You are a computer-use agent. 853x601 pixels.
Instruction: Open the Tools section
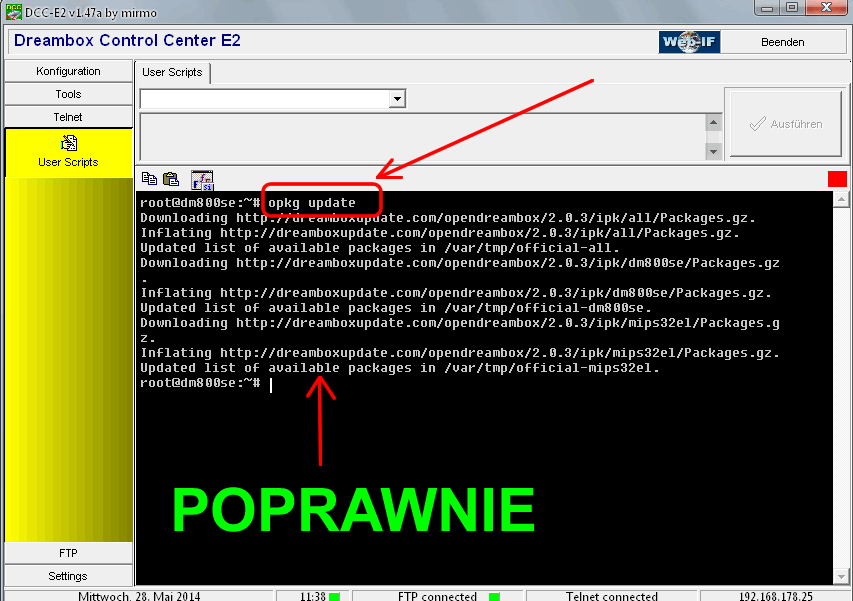(x=68, y=94)
